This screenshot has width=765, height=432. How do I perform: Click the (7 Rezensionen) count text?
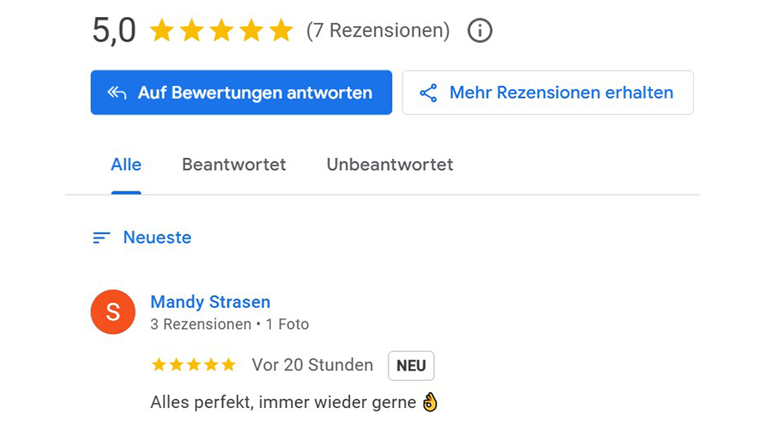(378, 31)
